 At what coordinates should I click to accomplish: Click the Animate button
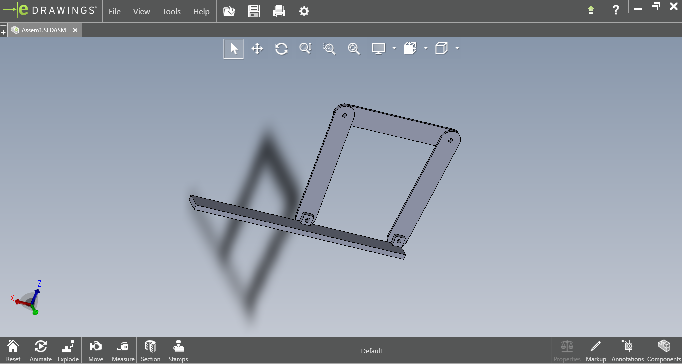40,350
